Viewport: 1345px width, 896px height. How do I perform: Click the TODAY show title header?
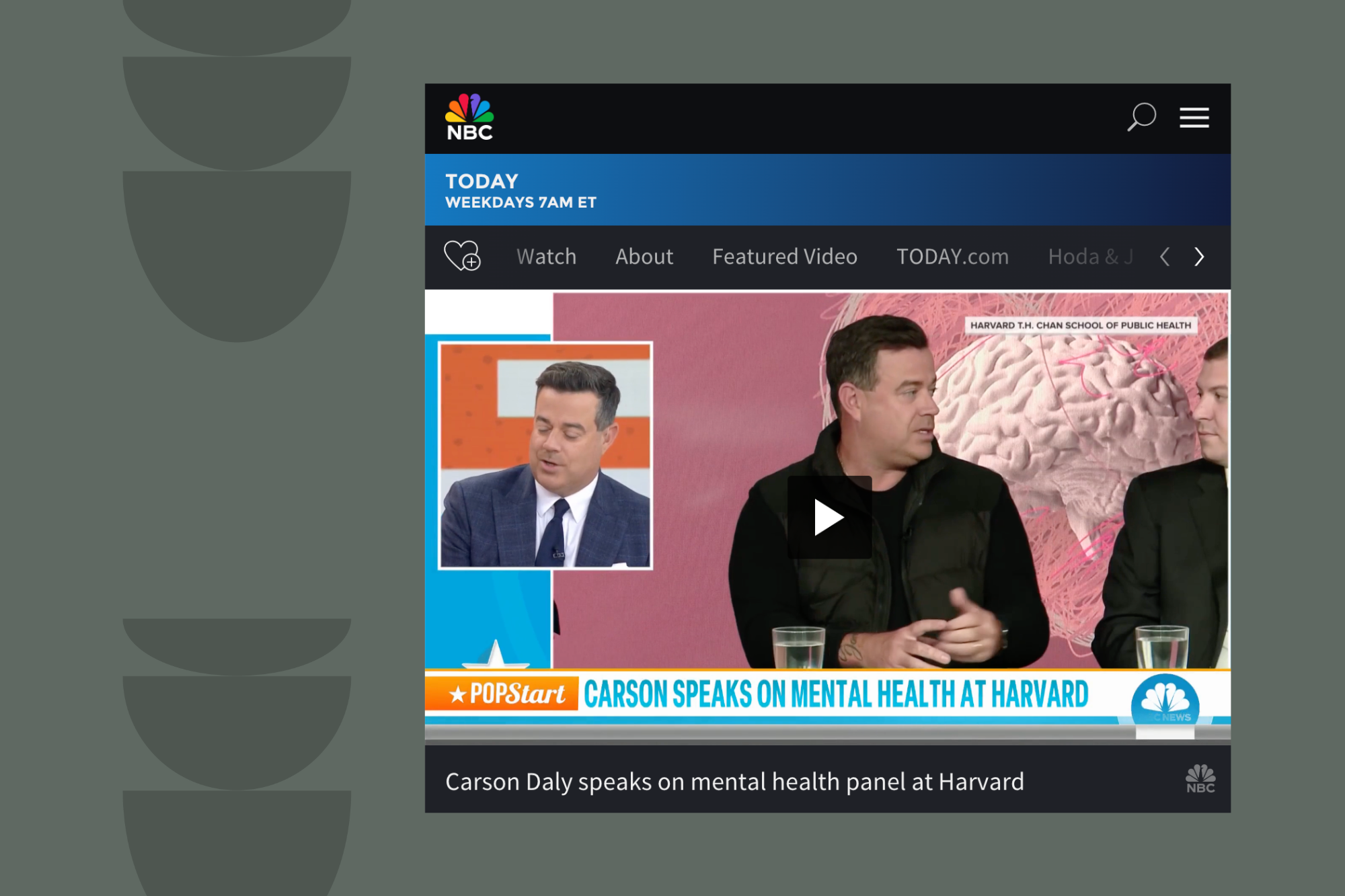[x=482, y=181]
